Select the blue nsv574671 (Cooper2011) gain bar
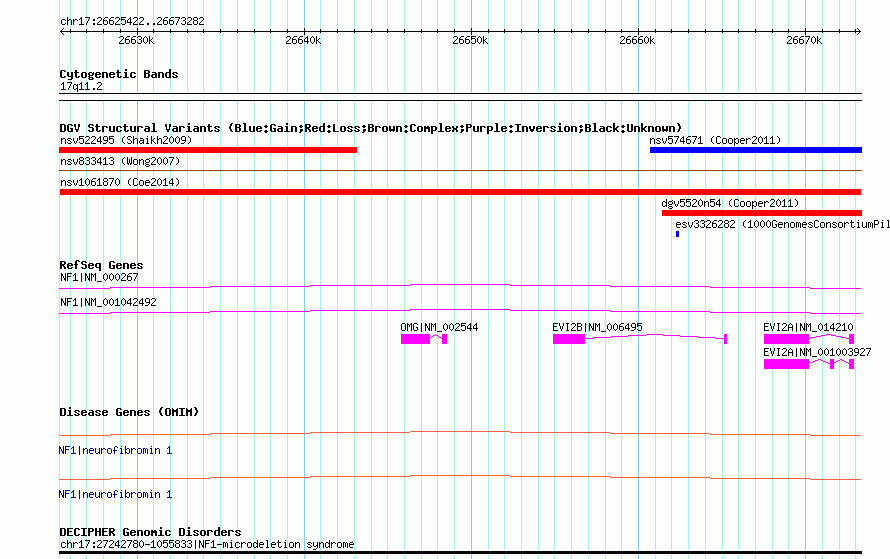890x559 pixels. click(x=755, y=150)
